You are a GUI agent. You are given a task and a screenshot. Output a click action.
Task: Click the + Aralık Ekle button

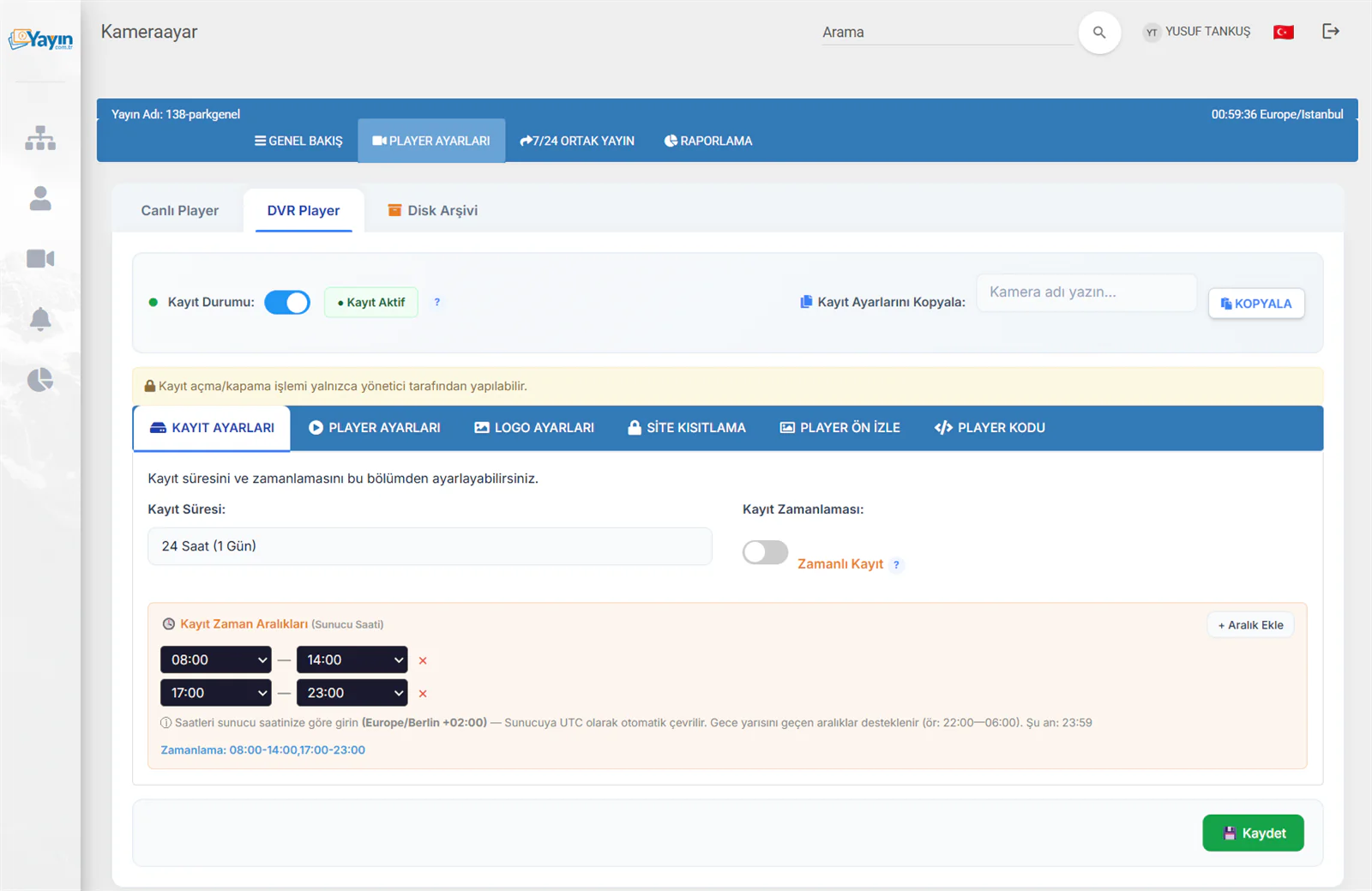1250,625
